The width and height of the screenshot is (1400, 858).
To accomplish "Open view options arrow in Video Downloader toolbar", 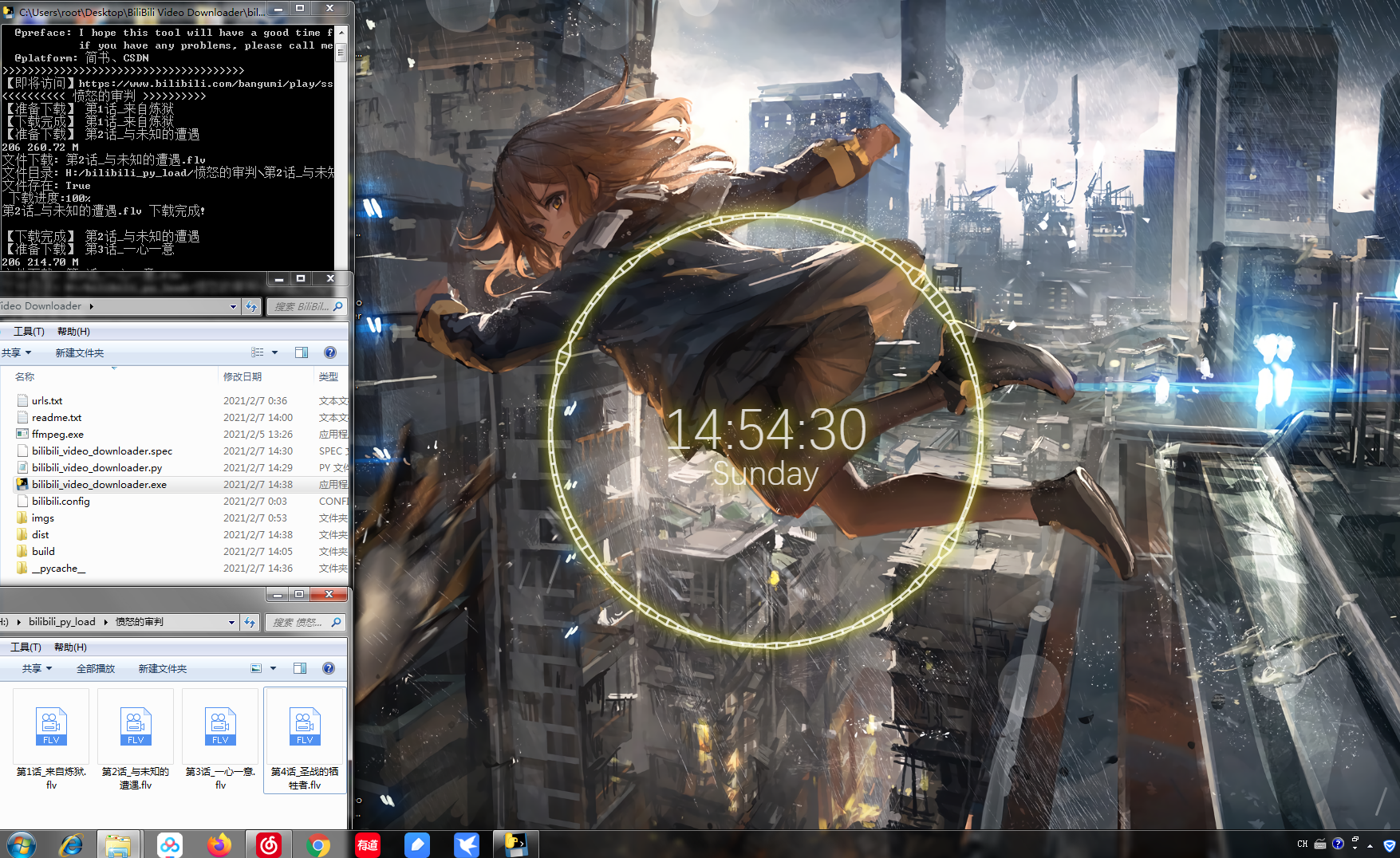I will (x=275, y=352).
